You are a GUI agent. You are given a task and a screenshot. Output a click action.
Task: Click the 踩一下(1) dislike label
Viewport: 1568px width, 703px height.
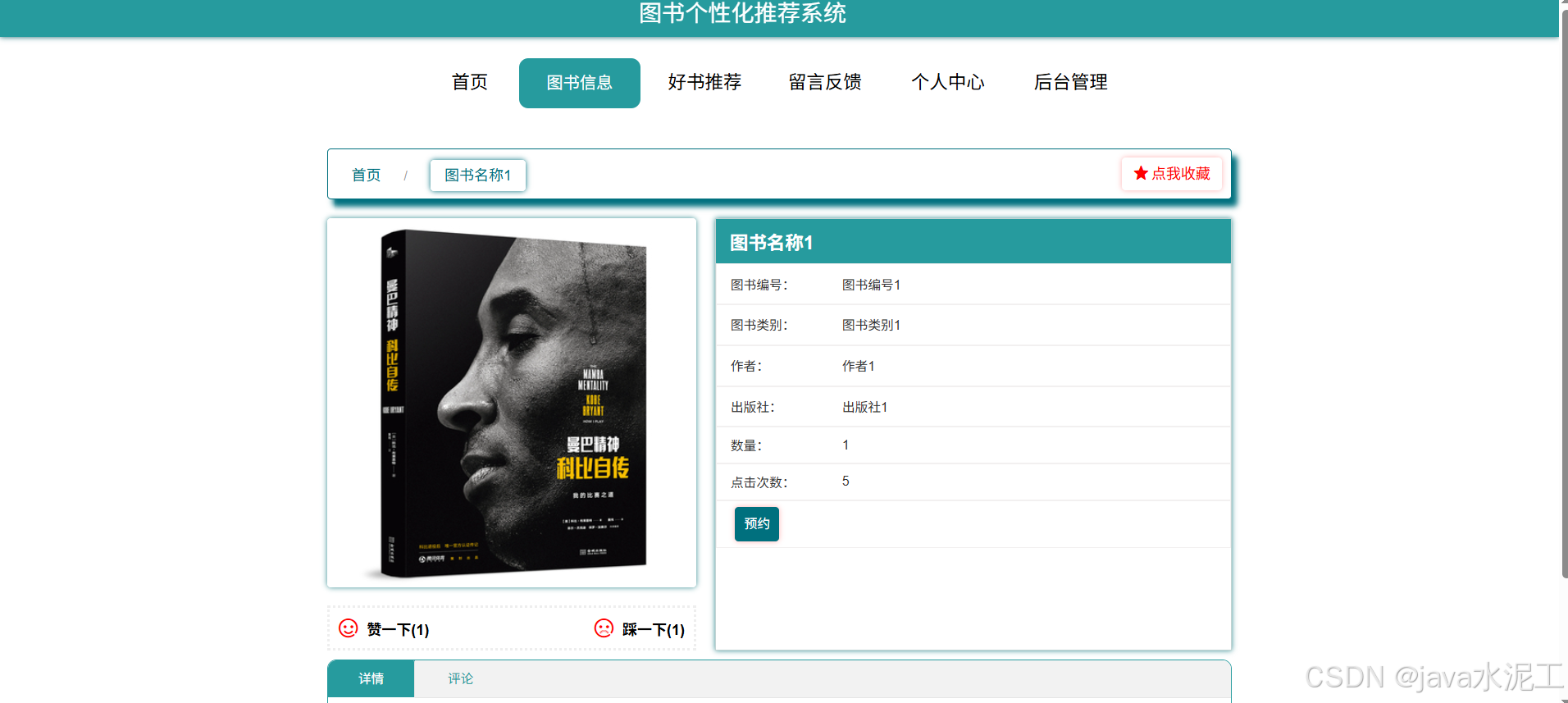click(654, 629)
